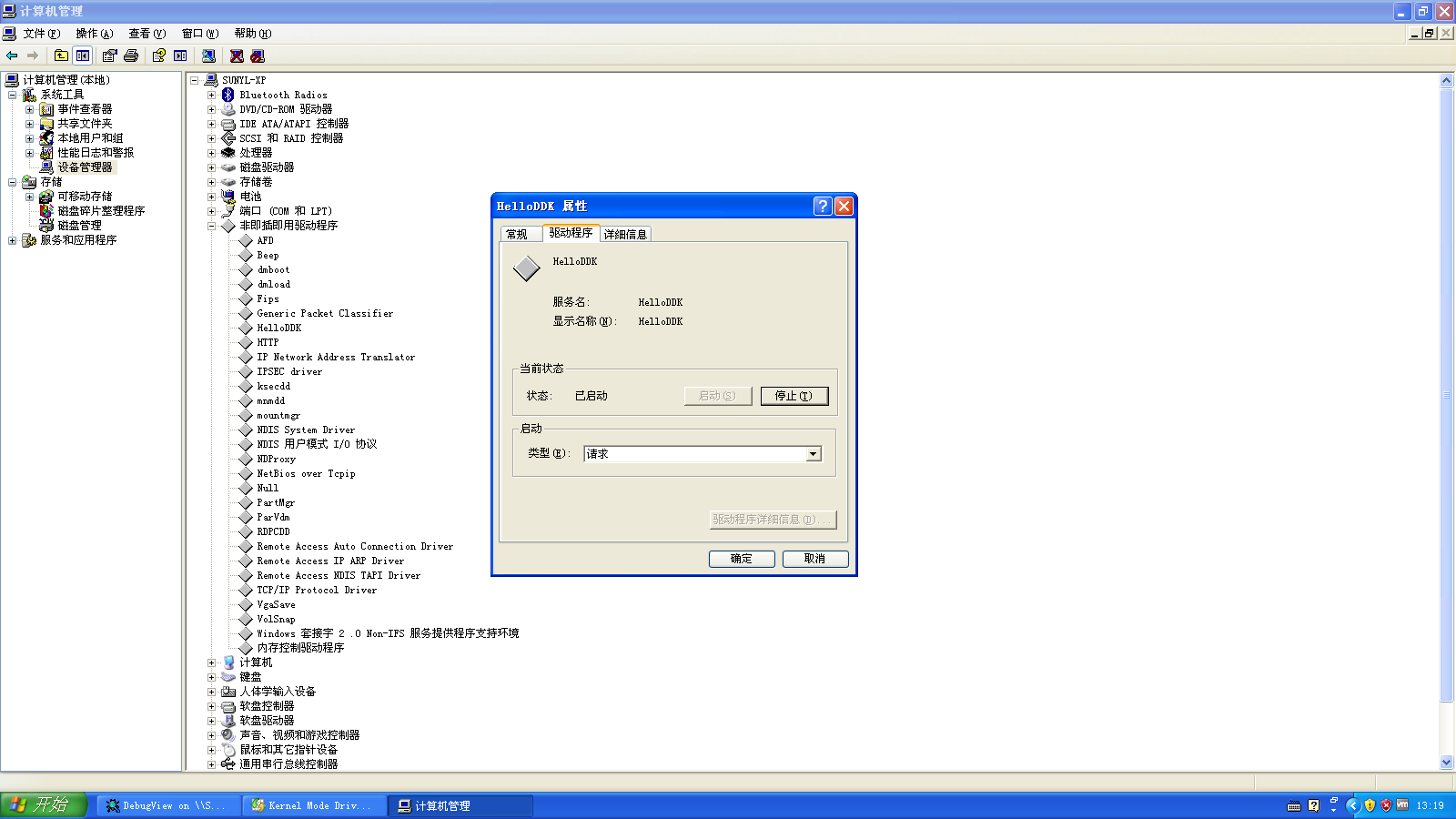Open the 操作(A) menu
The height and width of the screenshot is (819, 1456).
[x=95, y=34]
